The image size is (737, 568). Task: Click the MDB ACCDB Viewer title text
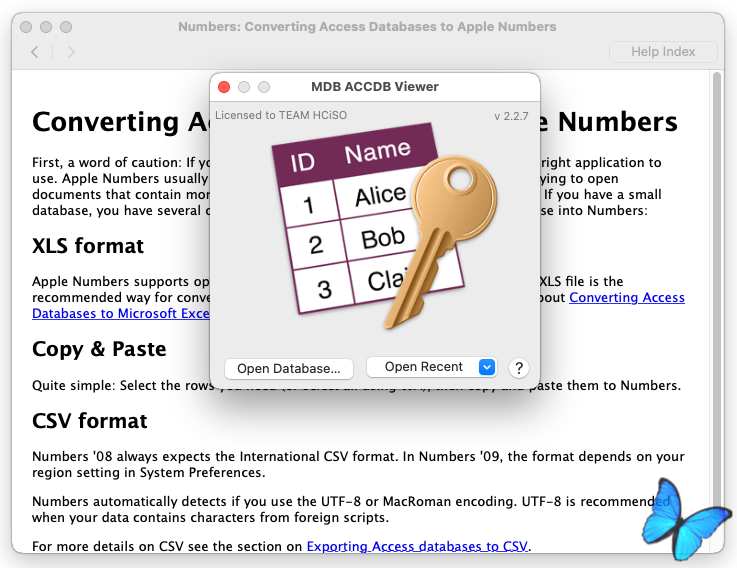pos(375,87)
